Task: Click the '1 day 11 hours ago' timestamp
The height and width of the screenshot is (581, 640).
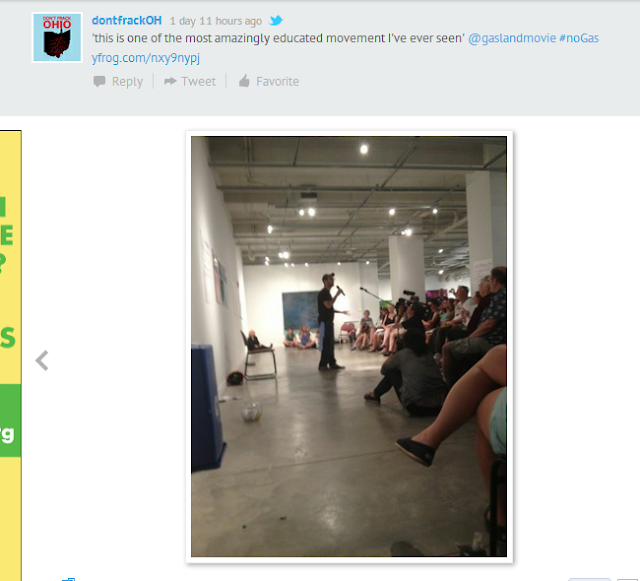Action: coord(216,21)
